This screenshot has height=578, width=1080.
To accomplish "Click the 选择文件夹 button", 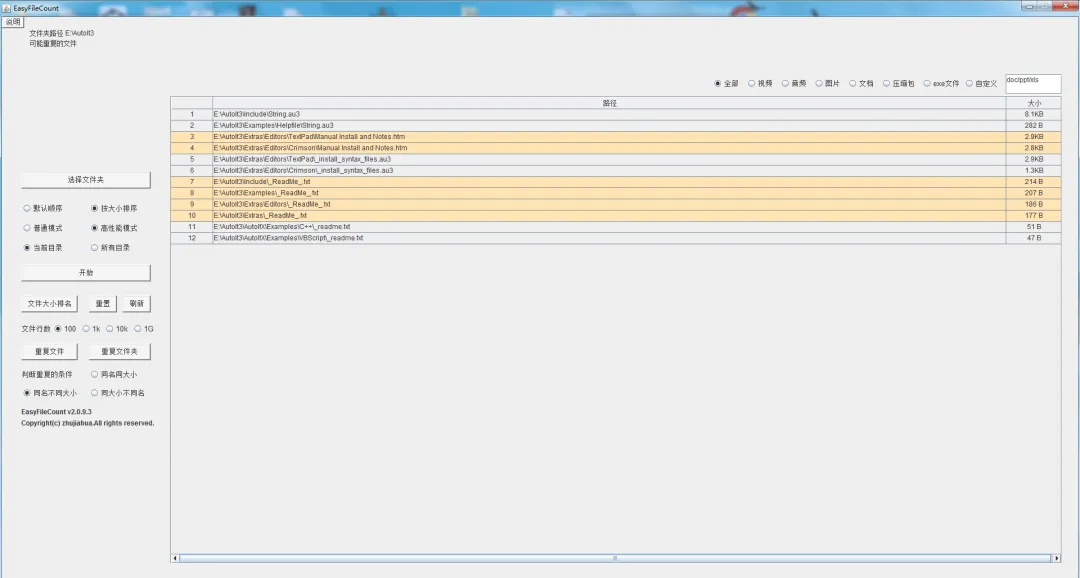I will pyautogui.click(x=86, y=180).
